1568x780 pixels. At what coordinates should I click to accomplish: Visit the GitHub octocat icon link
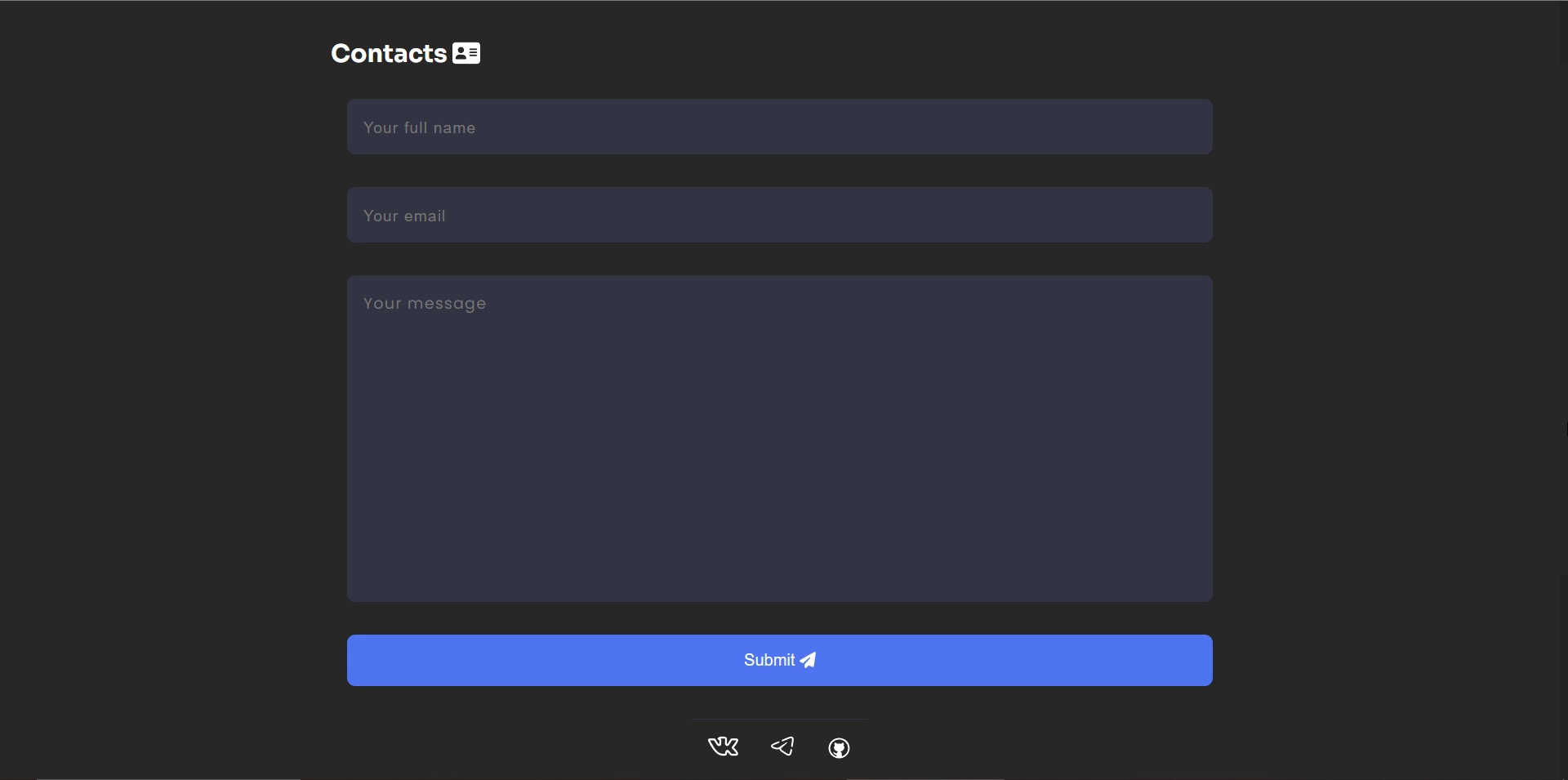point(839,748)
